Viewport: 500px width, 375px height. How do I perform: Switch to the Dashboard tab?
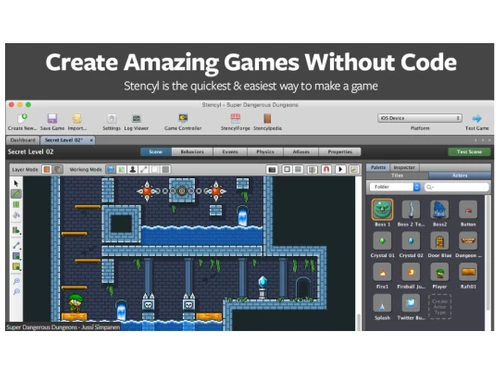(23, 140)
